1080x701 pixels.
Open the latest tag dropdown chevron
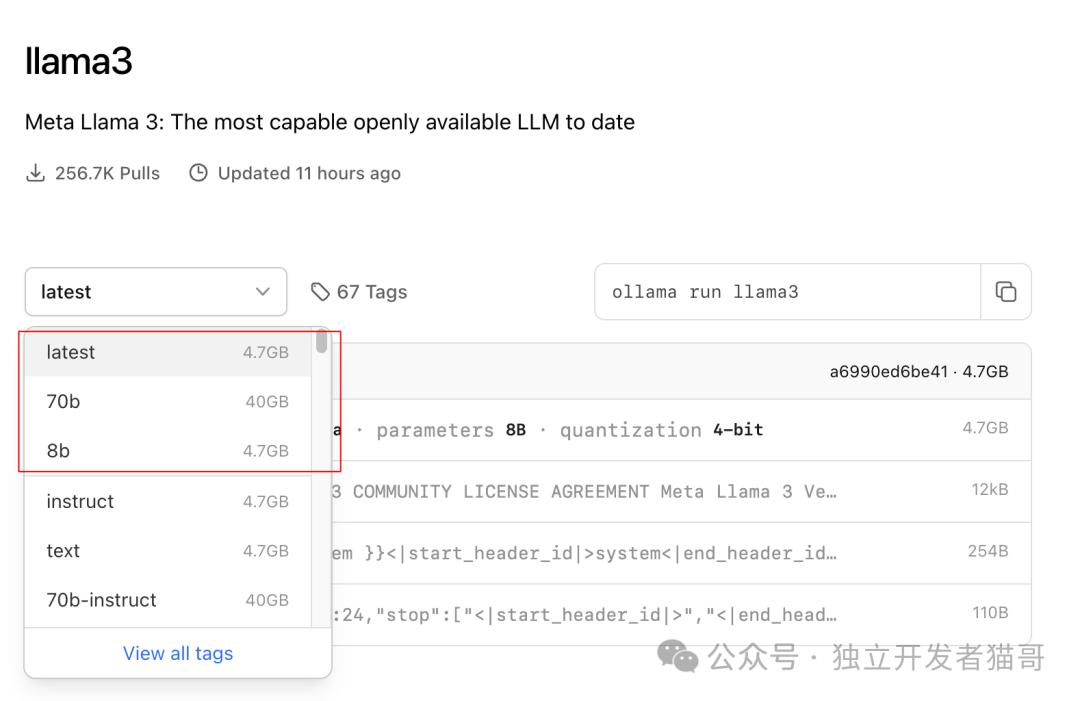pyautogui.click(x=263, y=291)
